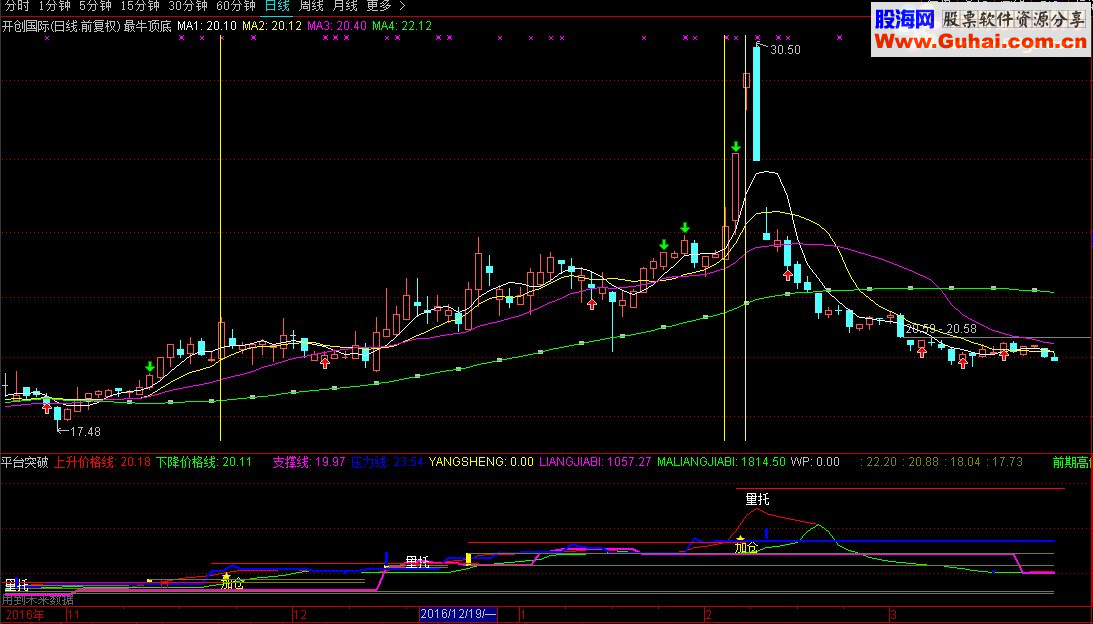
Task: Click the month 2 timeline marker
Action: click(x=709, y=615)
